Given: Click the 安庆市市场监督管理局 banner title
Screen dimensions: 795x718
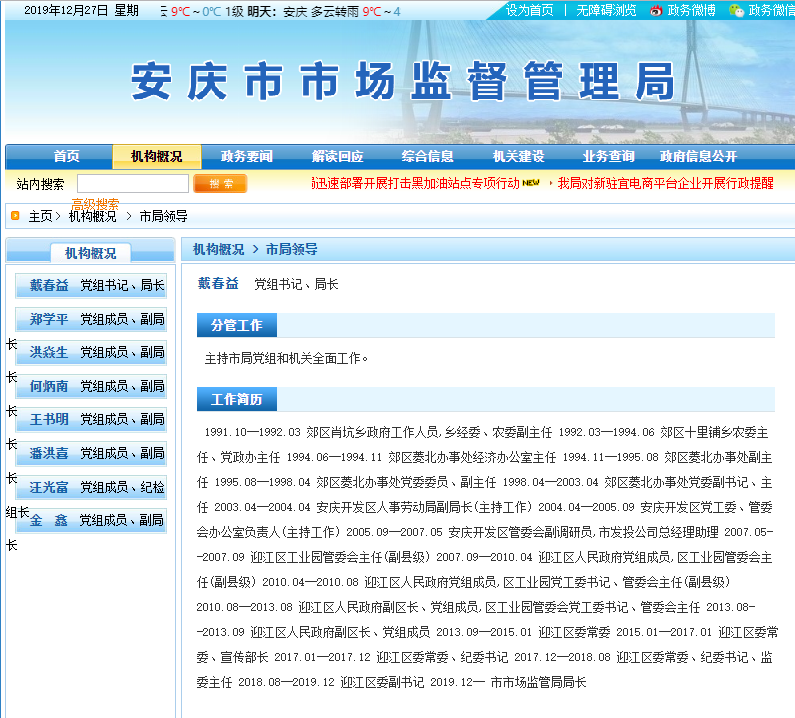Looking at the screenshot, I should 403,81.
